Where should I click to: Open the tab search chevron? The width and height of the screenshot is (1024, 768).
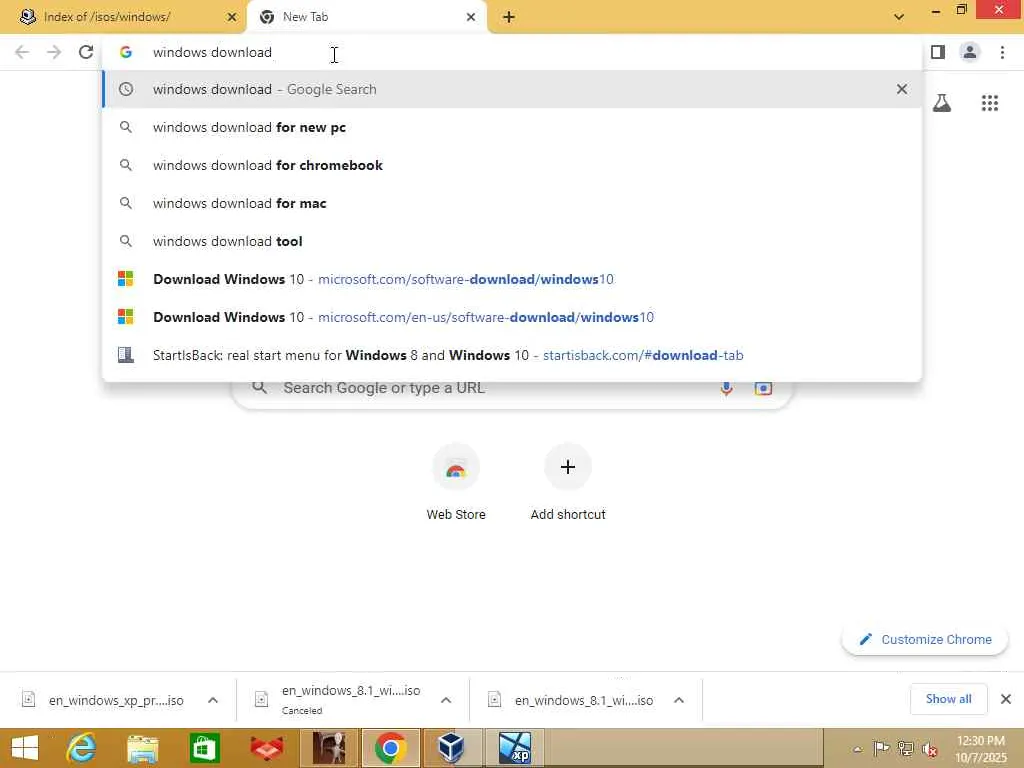[x=899, y=17]
